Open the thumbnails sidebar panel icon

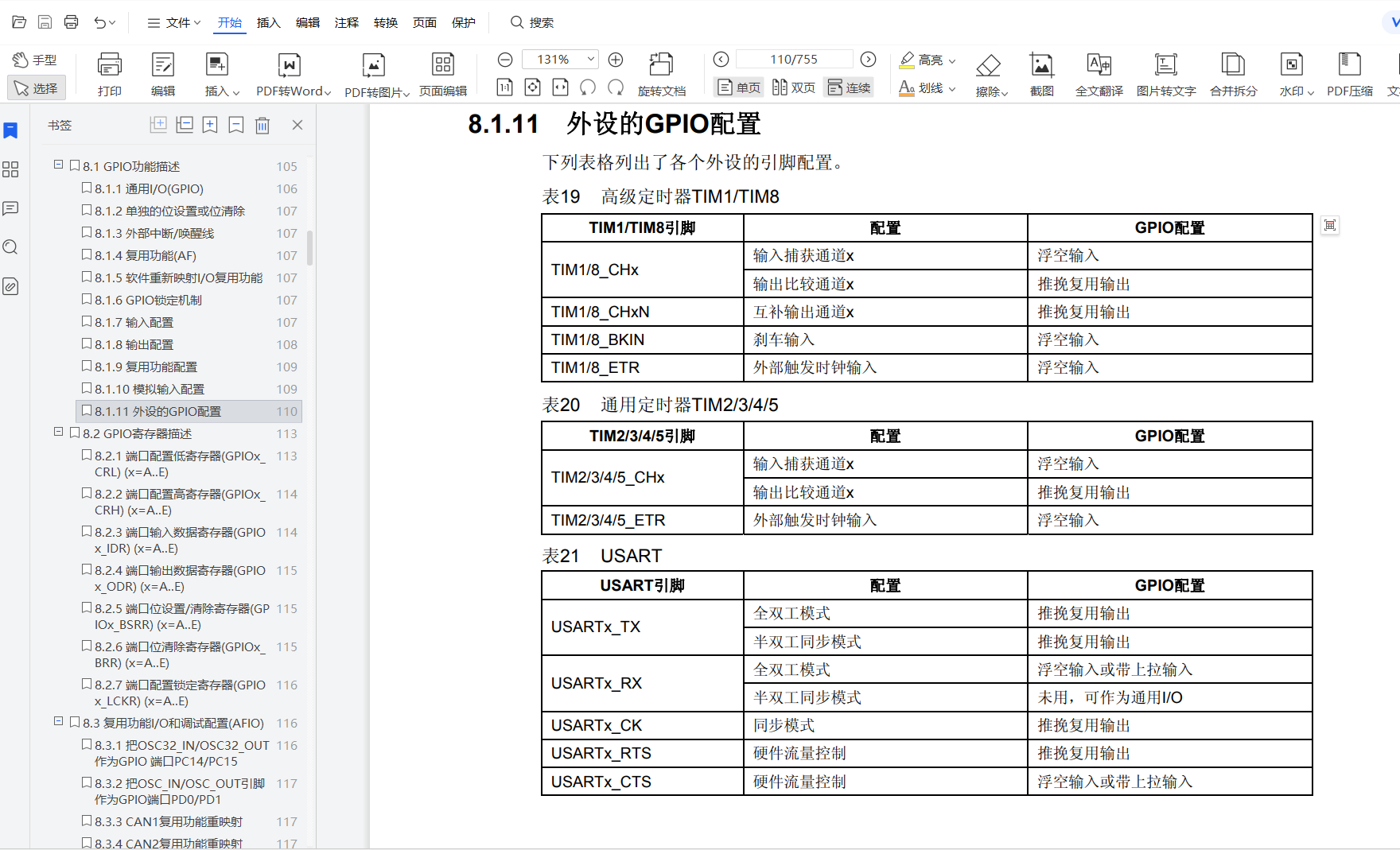(x=11, y=169)
